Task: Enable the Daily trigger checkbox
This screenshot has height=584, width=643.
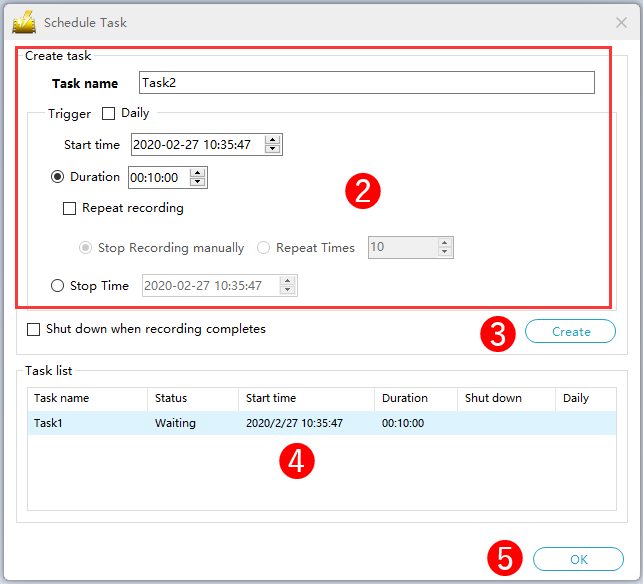Action: pos(108,113)
